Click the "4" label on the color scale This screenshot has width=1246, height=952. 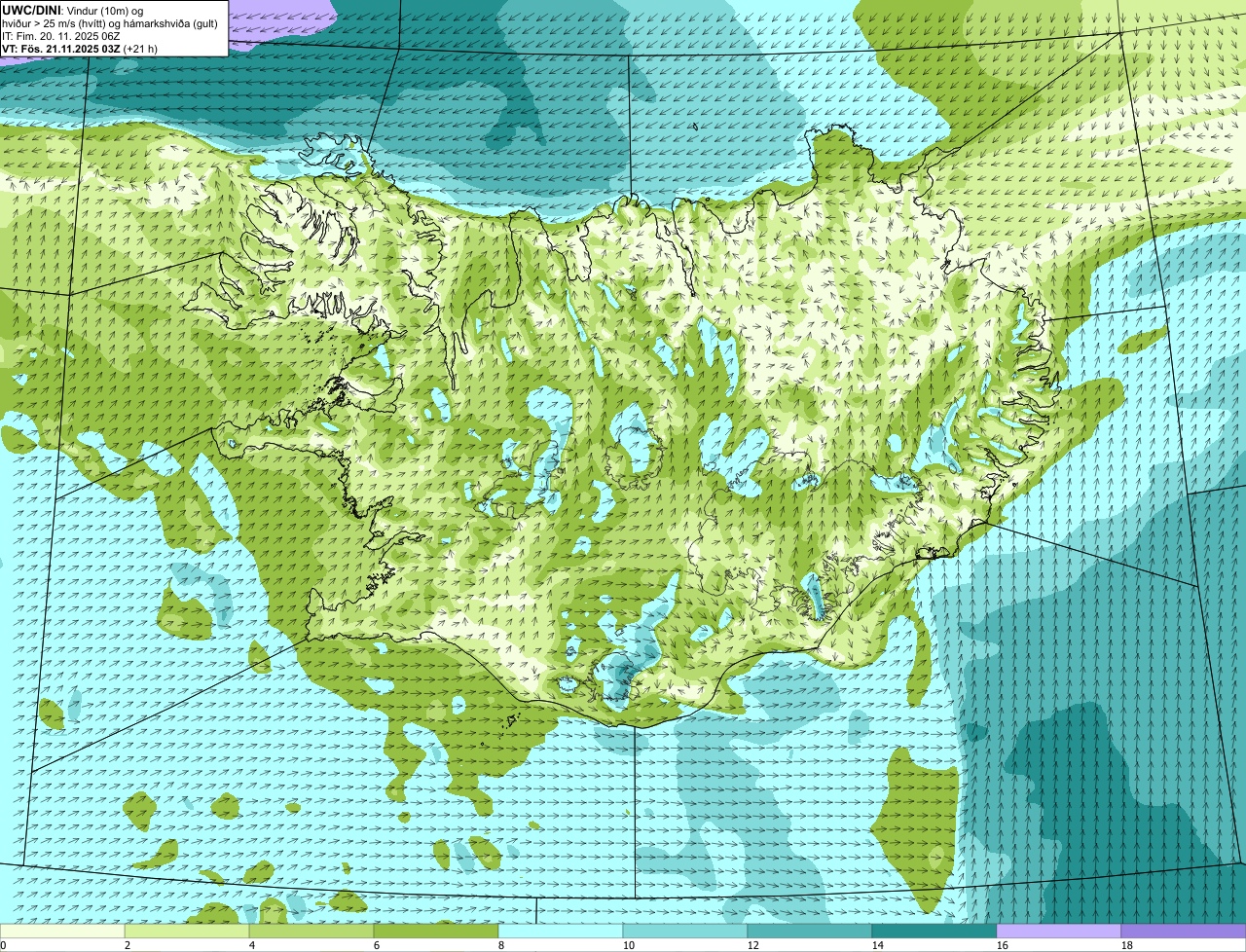tap(252, 945)
